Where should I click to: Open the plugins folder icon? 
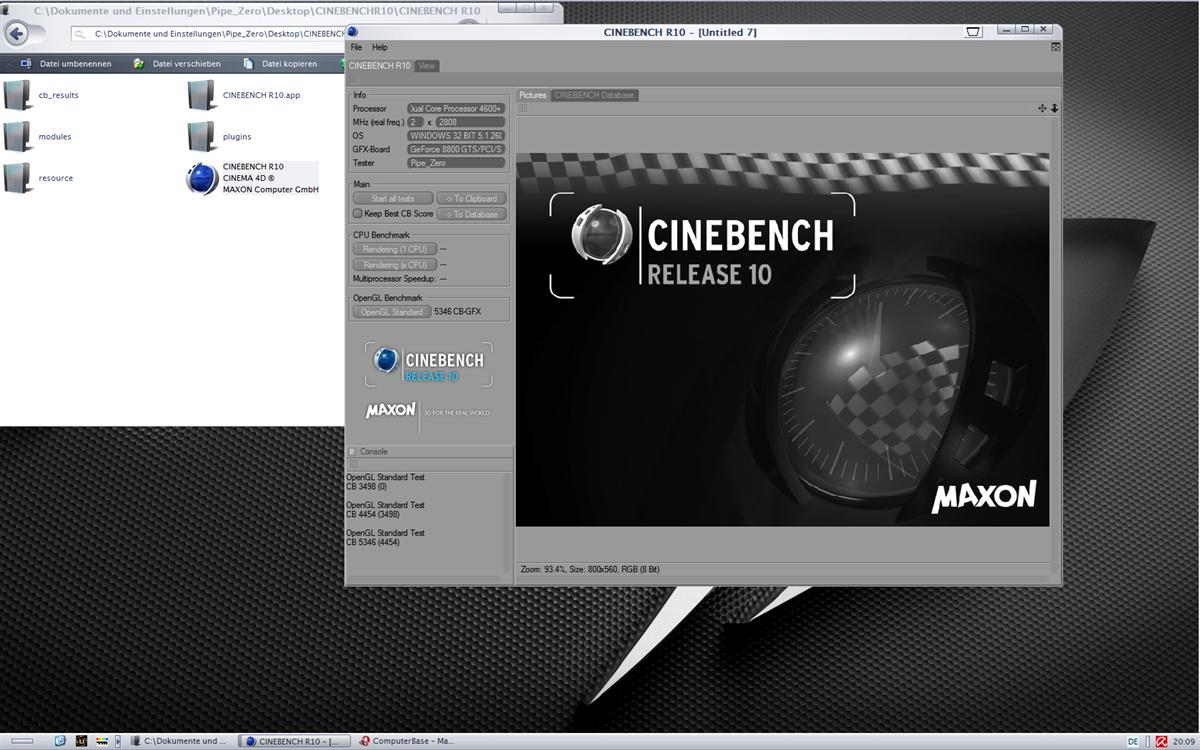click(x=202, y=136)
